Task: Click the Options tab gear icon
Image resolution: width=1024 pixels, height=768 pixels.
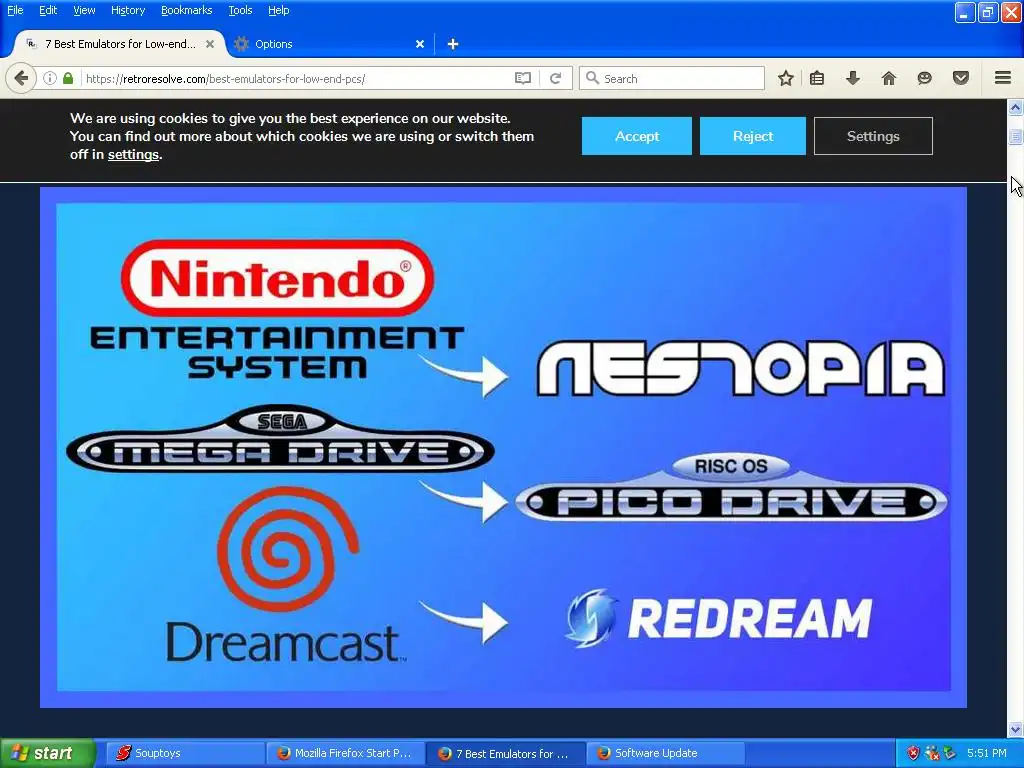Action: (x=241, y=44)
